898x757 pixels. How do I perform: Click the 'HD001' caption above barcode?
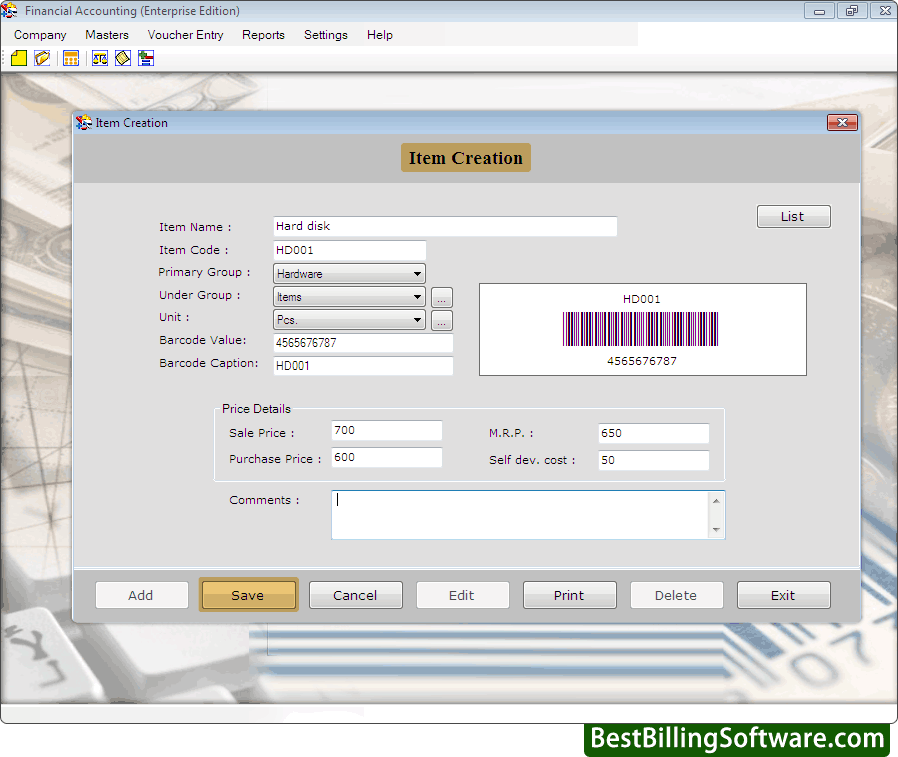[641, 299]
